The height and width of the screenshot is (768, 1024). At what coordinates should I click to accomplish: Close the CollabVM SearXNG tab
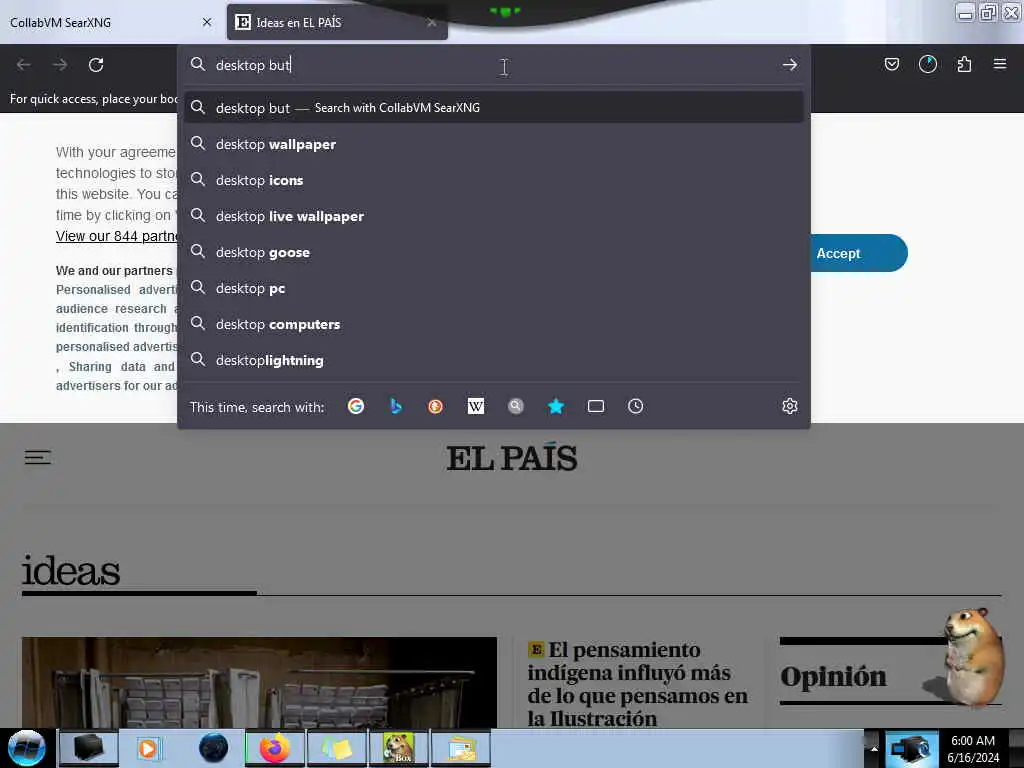(207, 22)
